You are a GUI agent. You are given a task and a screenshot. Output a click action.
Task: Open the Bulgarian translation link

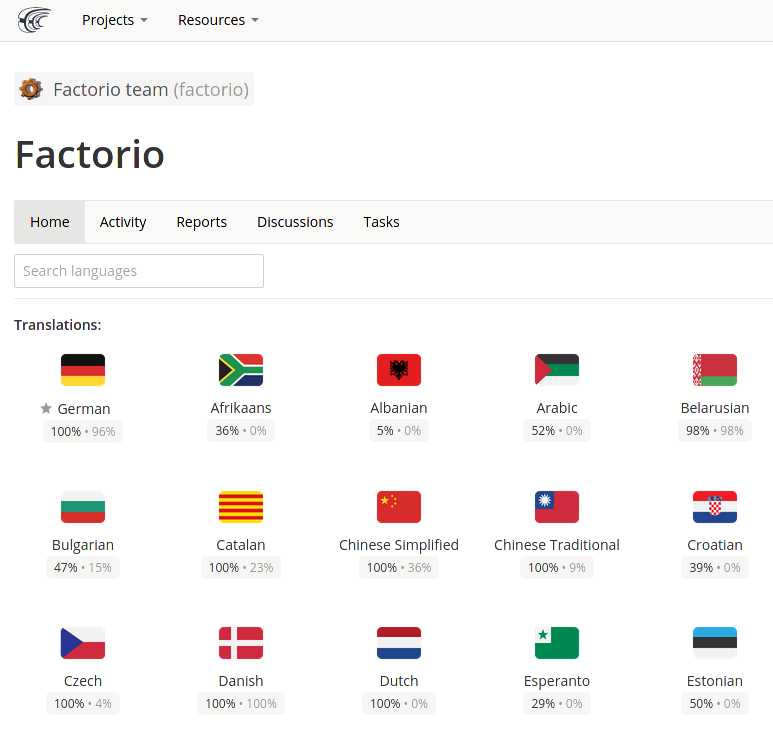tap(83, 545)
